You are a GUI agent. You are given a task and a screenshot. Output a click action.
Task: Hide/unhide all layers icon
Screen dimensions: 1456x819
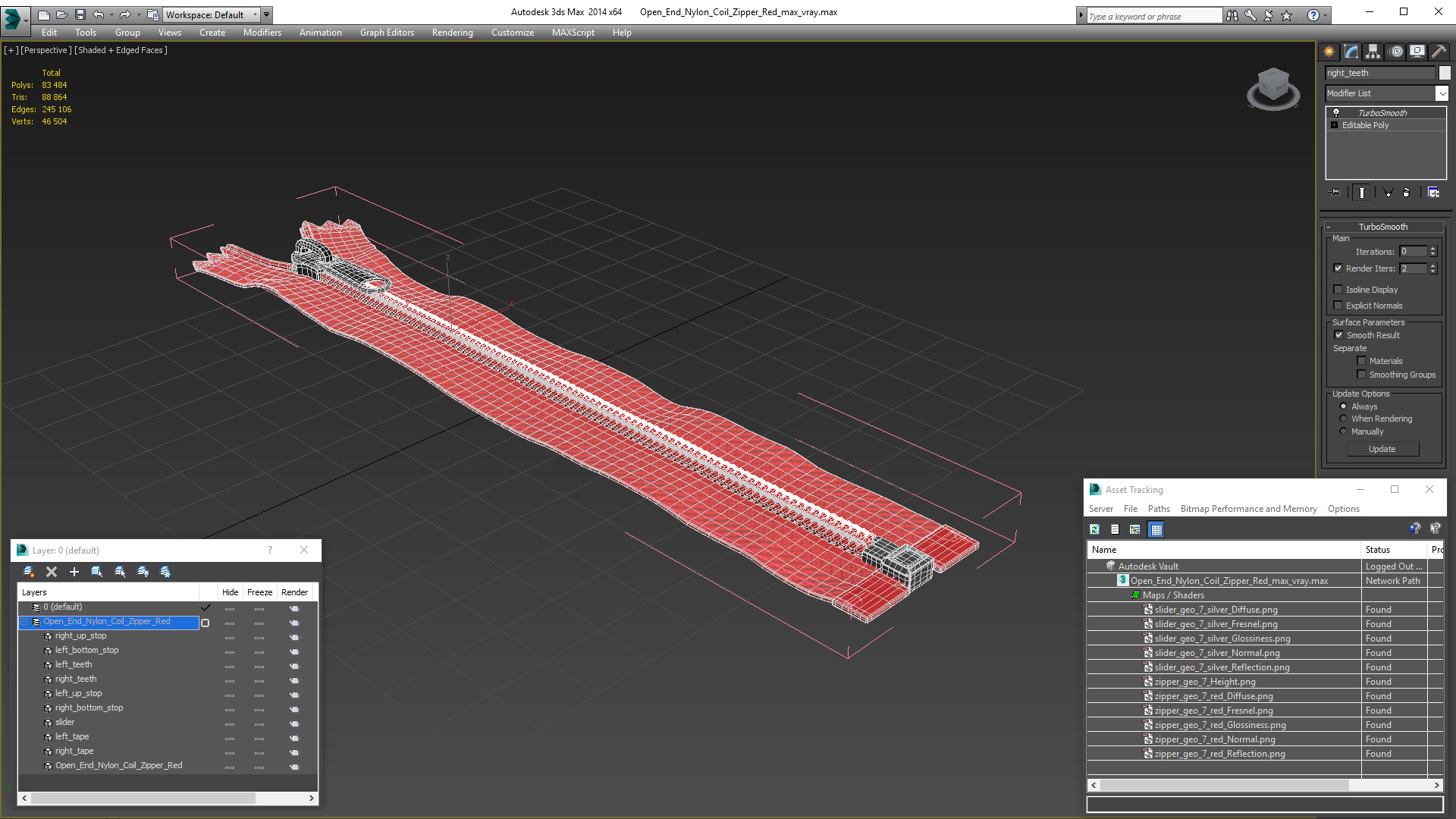143,572
